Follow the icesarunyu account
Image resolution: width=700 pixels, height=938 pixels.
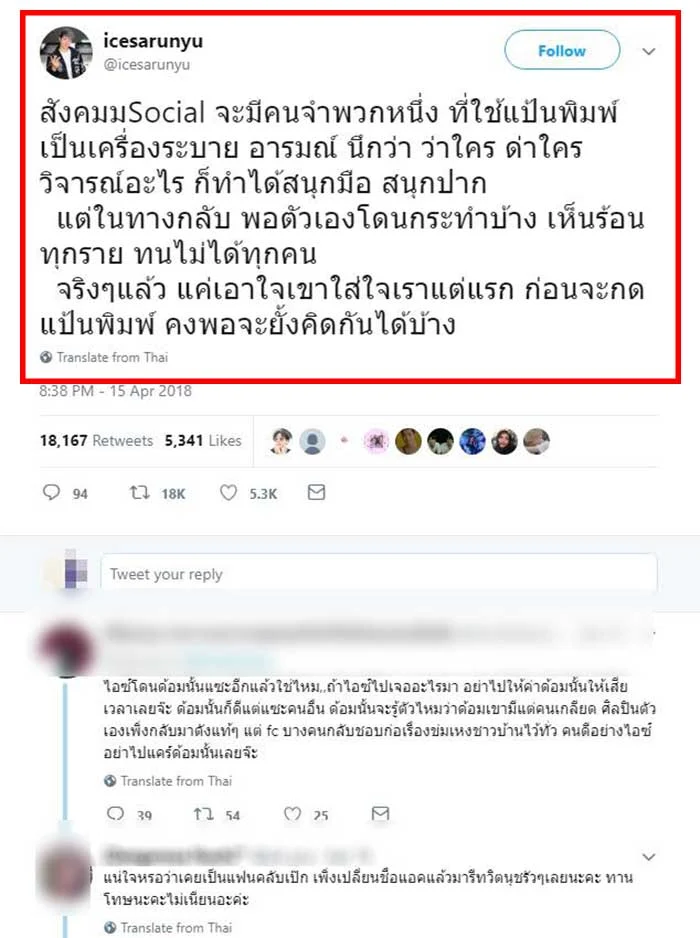(562, 51)
